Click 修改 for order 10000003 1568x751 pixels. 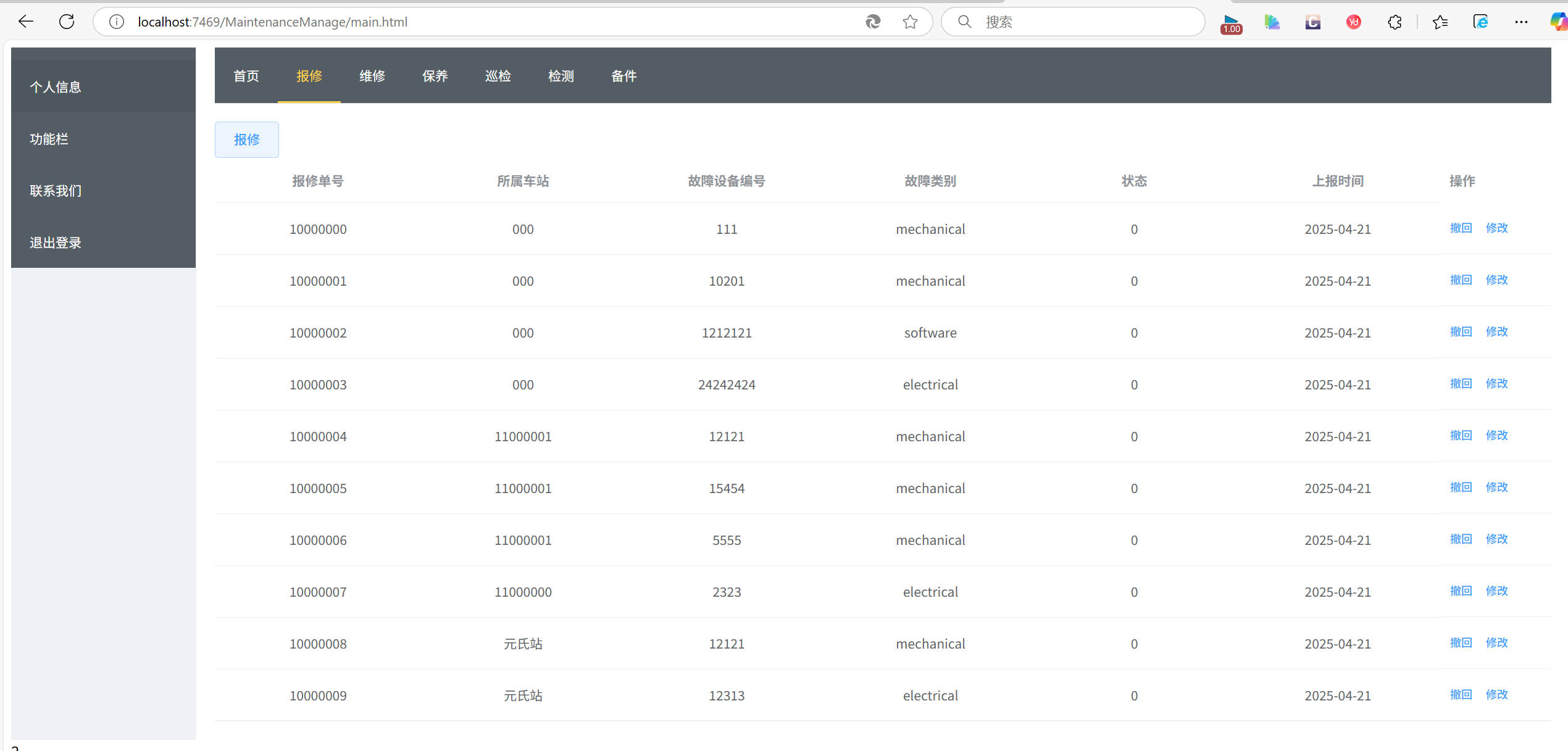tap(1496, 384)
